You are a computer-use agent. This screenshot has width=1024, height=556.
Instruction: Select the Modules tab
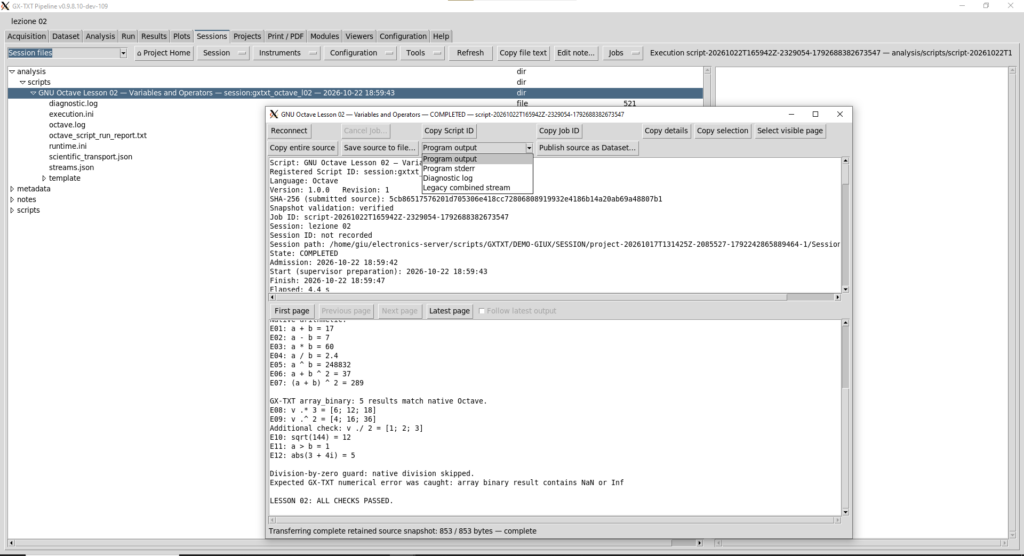pyautogui.click(x=325, y=37)
